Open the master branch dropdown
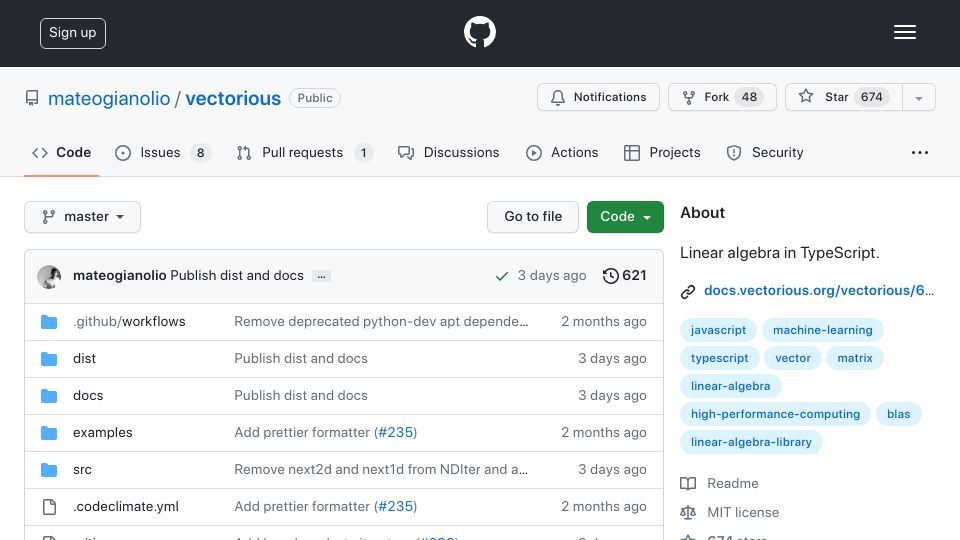 point(83,217)
